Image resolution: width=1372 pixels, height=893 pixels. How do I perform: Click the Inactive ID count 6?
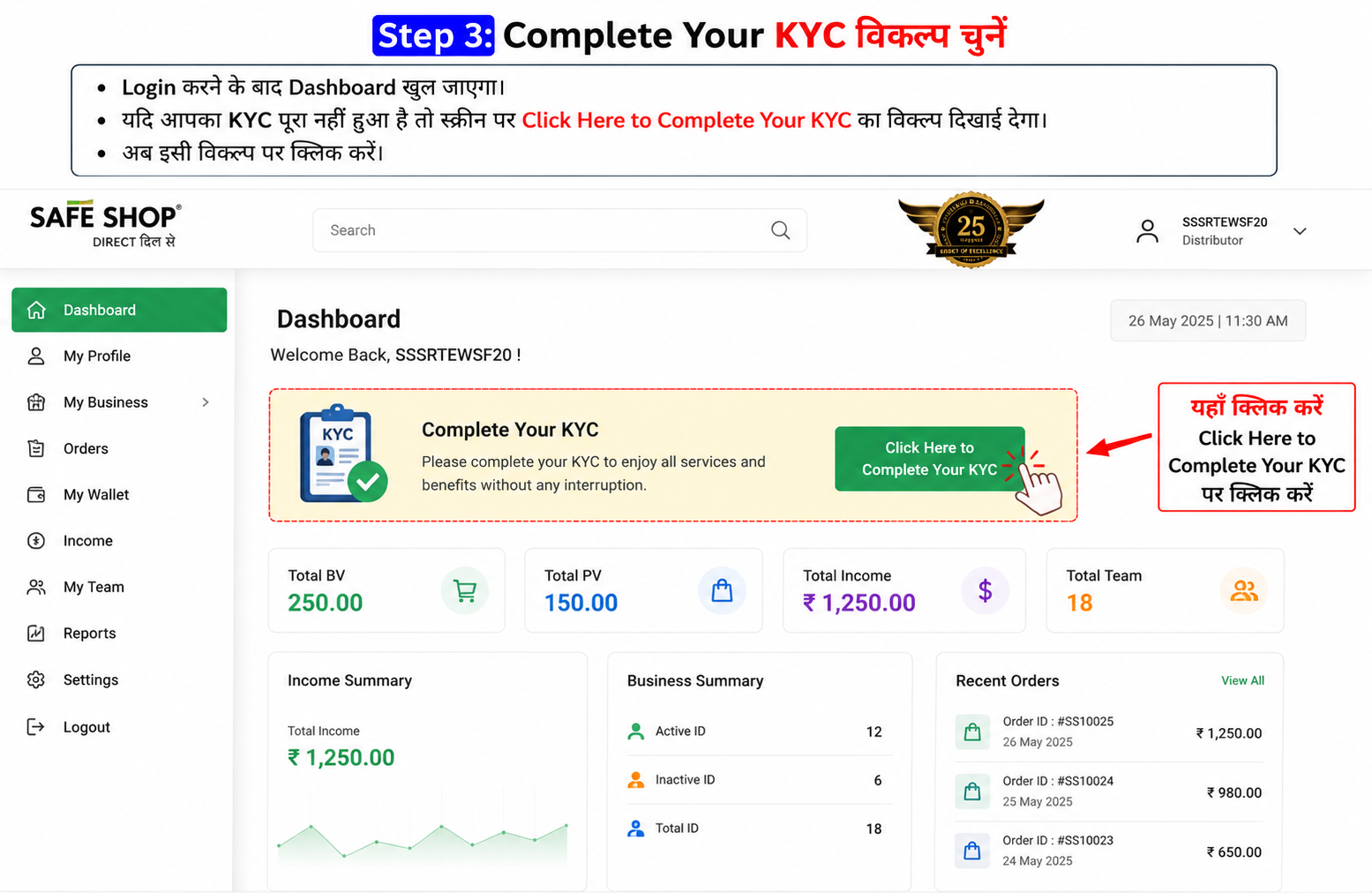(x=878, y=780)
